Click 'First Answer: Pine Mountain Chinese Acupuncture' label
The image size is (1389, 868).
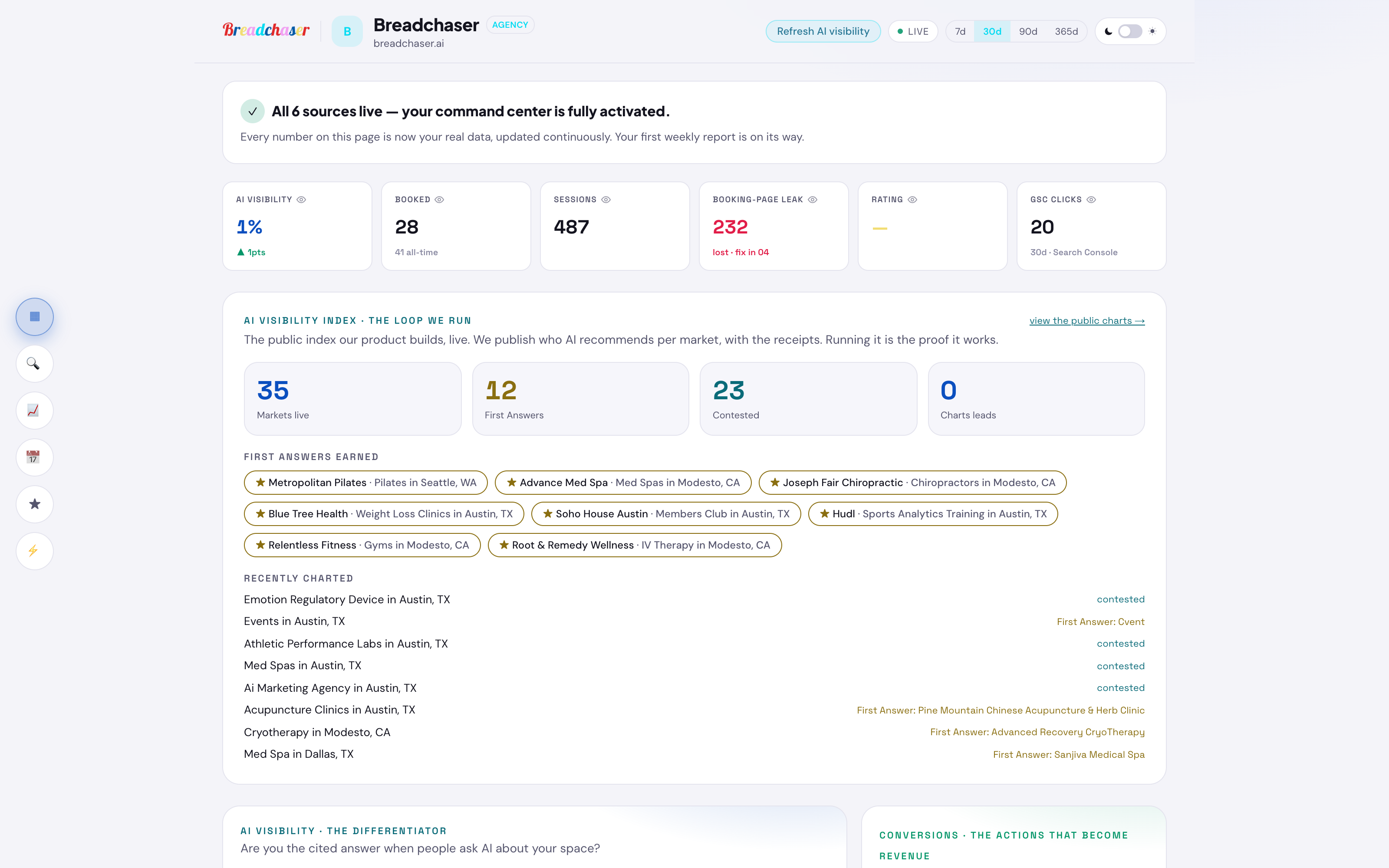(x=1001, y=710)
